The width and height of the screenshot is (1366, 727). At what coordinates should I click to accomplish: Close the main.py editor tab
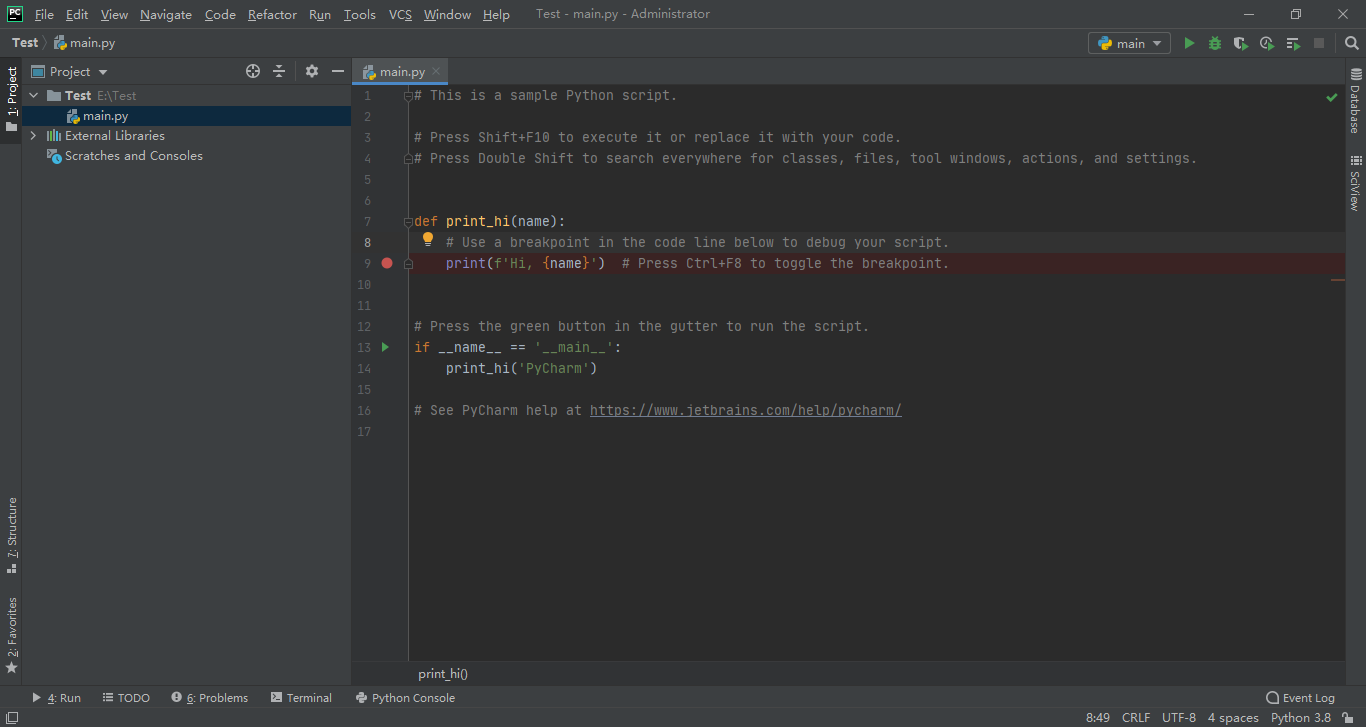[x=436, y=71]
